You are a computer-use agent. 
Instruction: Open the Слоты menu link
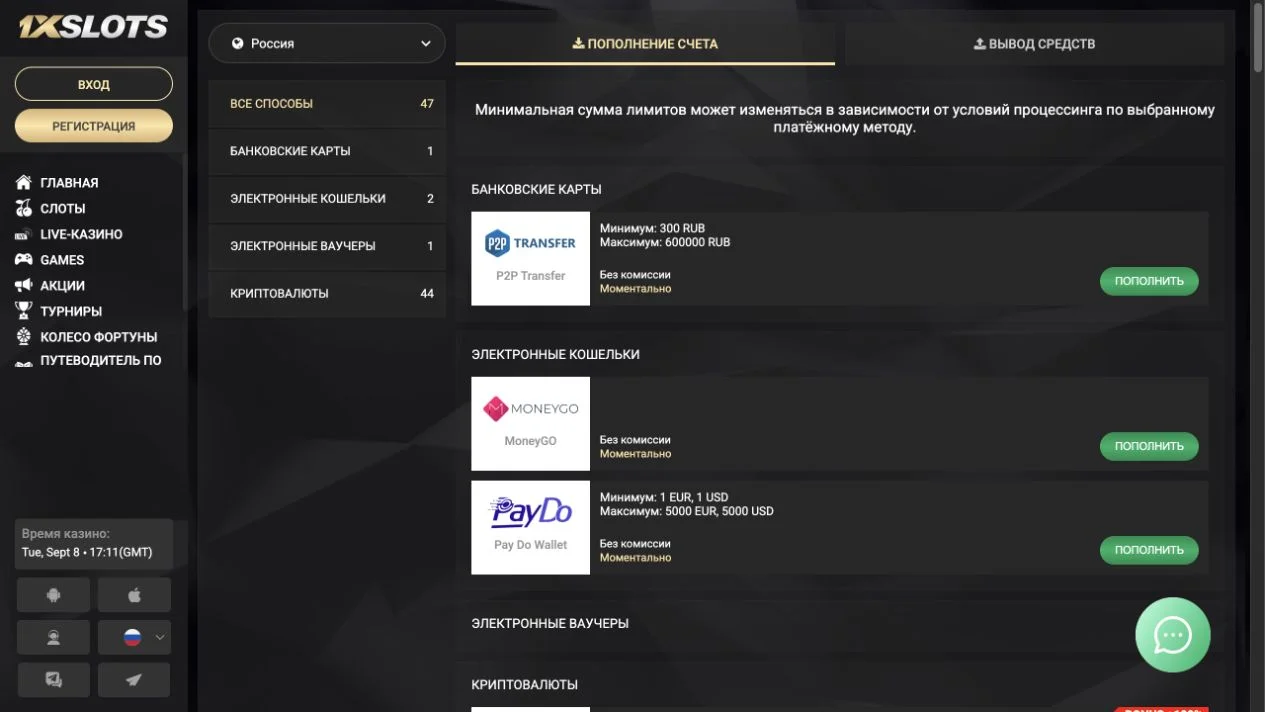[x=63, y=209]
